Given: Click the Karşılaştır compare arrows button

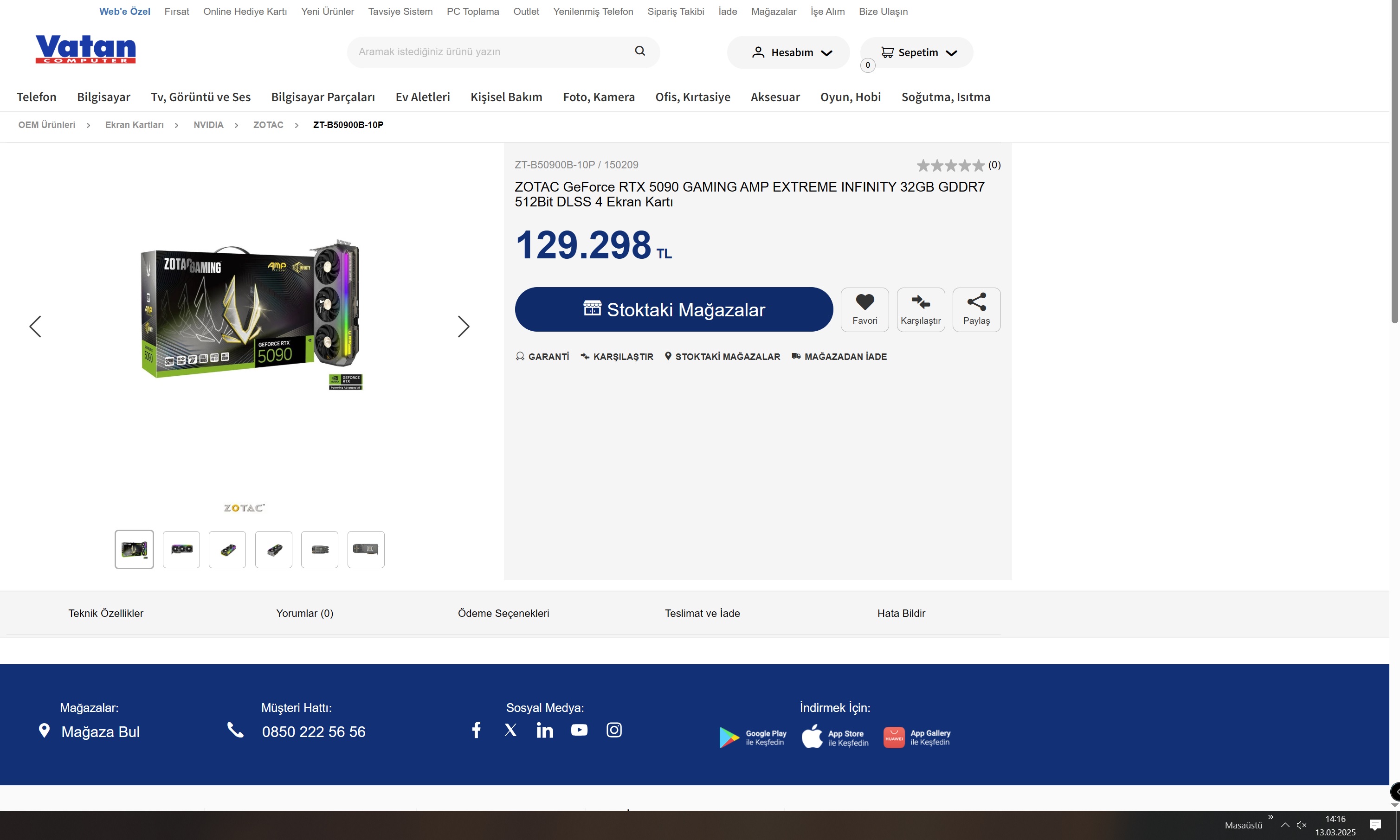Looking at the screenshot, I should click(921, 309).
